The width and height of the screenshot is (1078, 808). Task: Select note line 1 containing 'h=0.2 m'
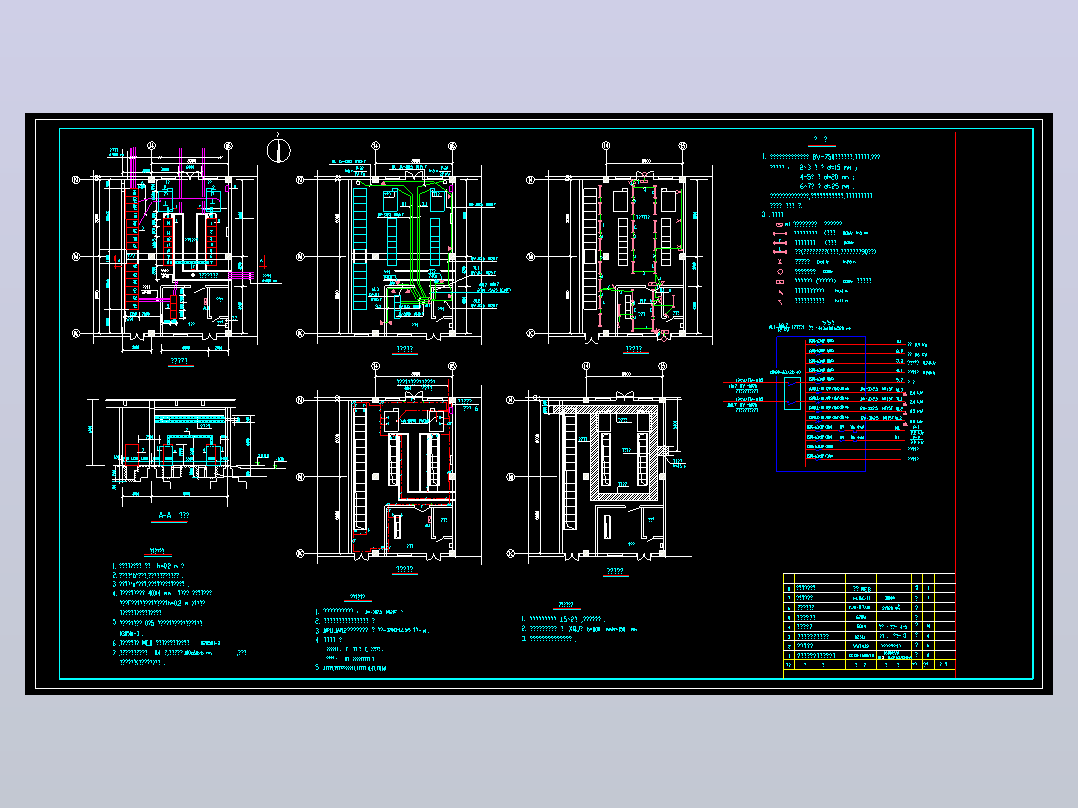tap(148, 567)
